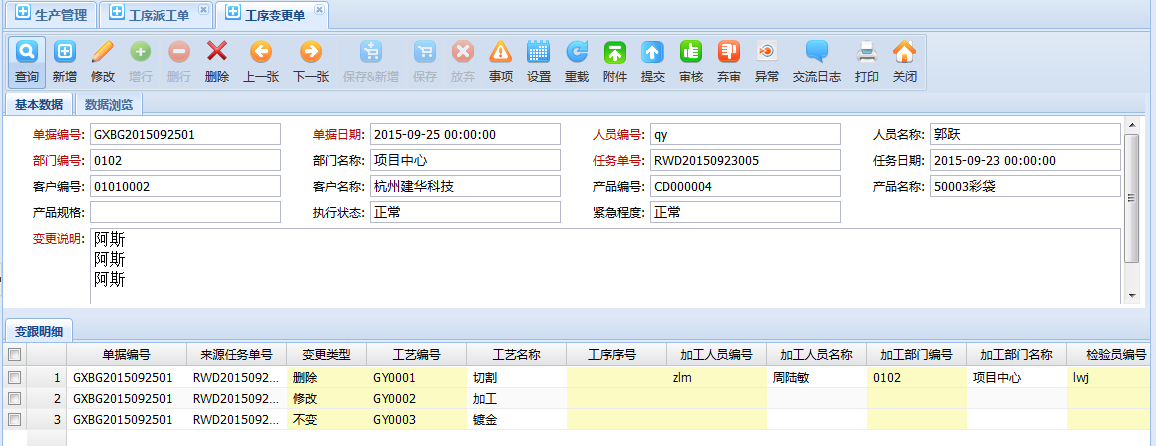This screenshot has height=446, width=1156.
Task: Switch to the 数据浏览 tab
Action: pos(109,104)
